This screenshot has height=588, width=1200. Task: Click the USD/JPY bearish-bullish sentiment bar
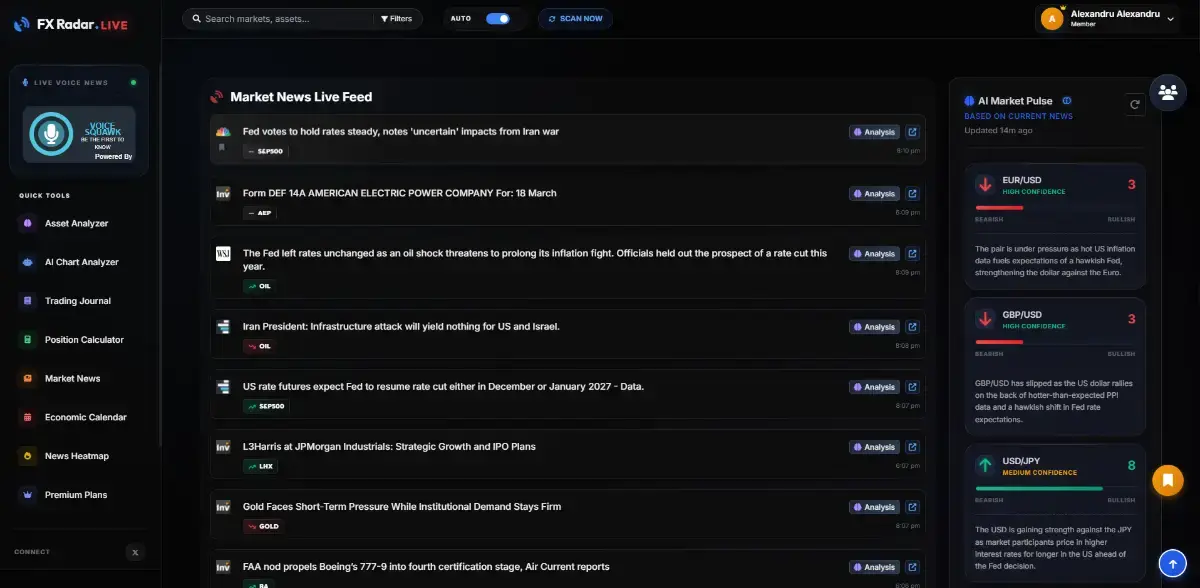(1055, 489)
